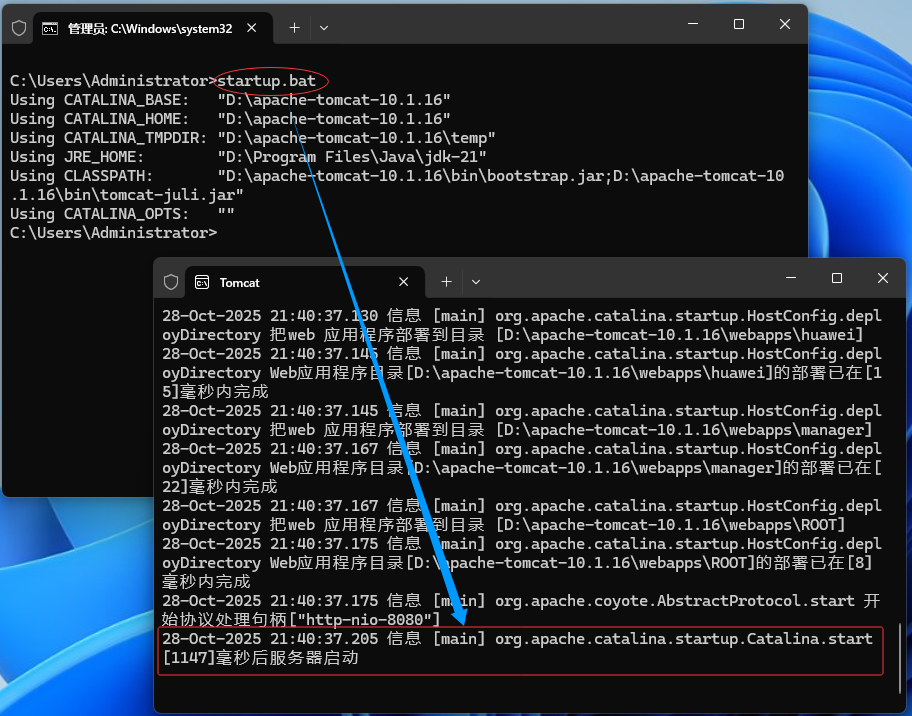Open a new tab in the administrator terminal
912x716 pixels.
pyautogui.click(x=294, y=28)
